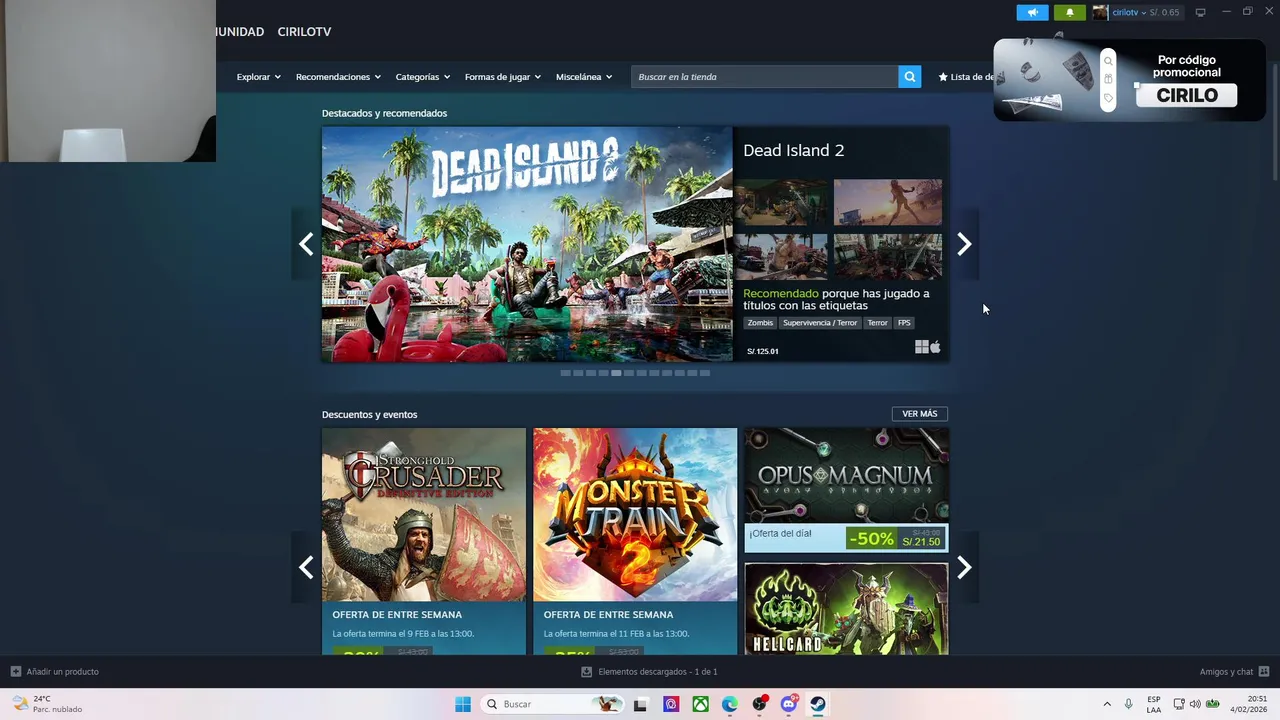Click the plus icon beside Añadir un producto

click(x=15, y=672)
